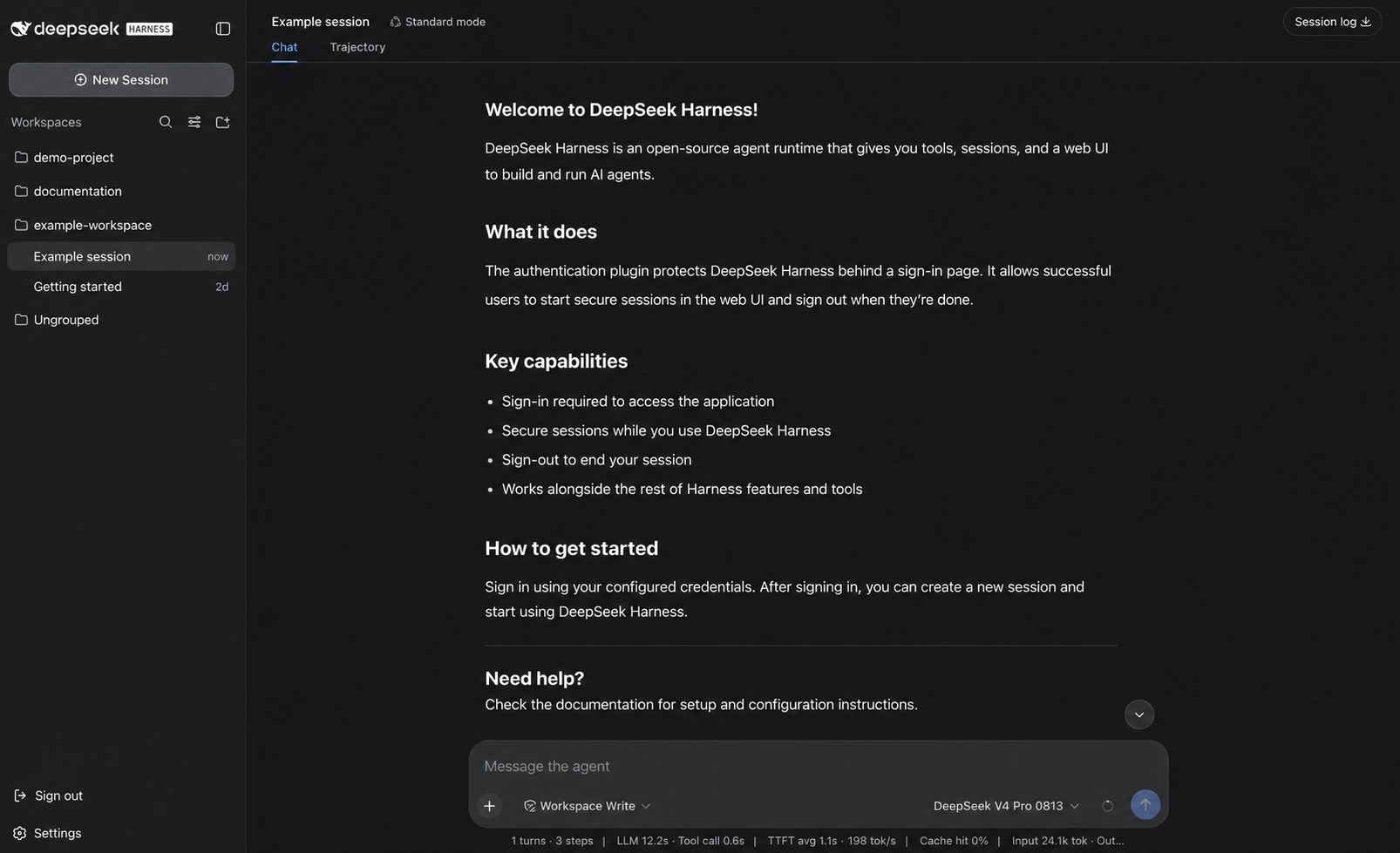Screen dimensions: 1400x853
Task: Switch to the Chat tab
Action: [x=284, y=47]
